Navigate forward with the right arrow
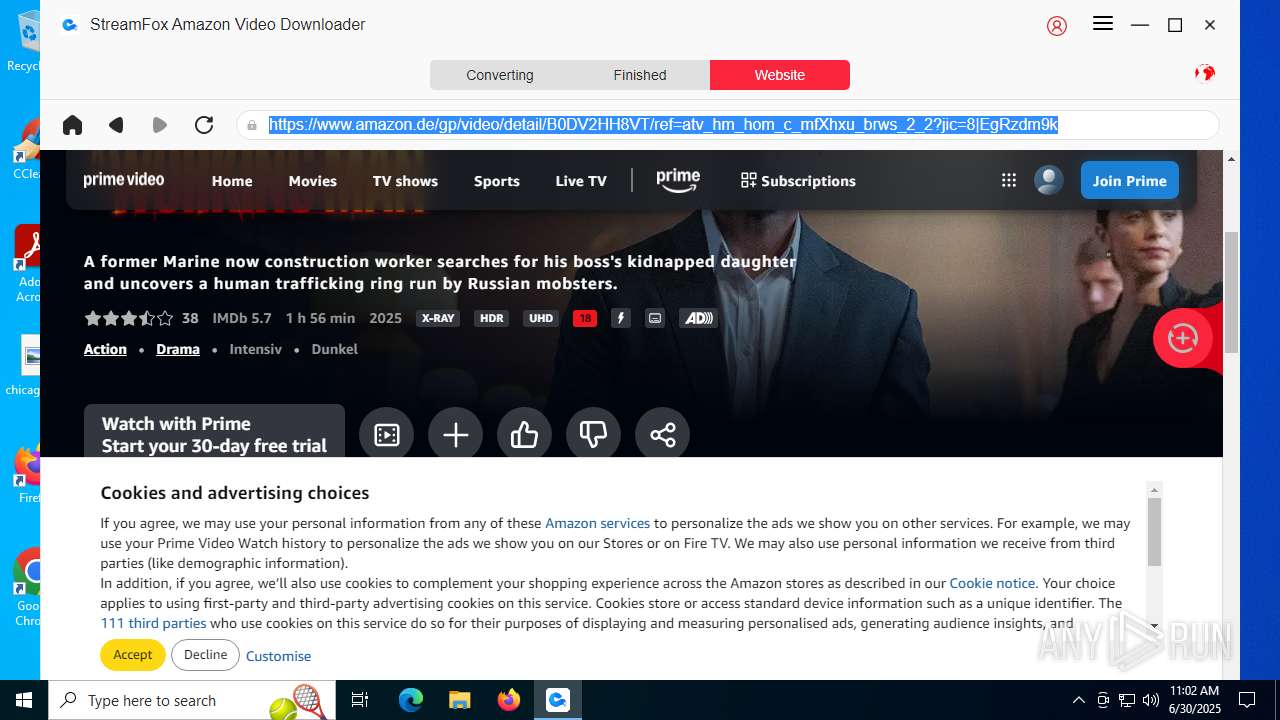This screenshot has height=720, width=1280. tap(160, 125)
